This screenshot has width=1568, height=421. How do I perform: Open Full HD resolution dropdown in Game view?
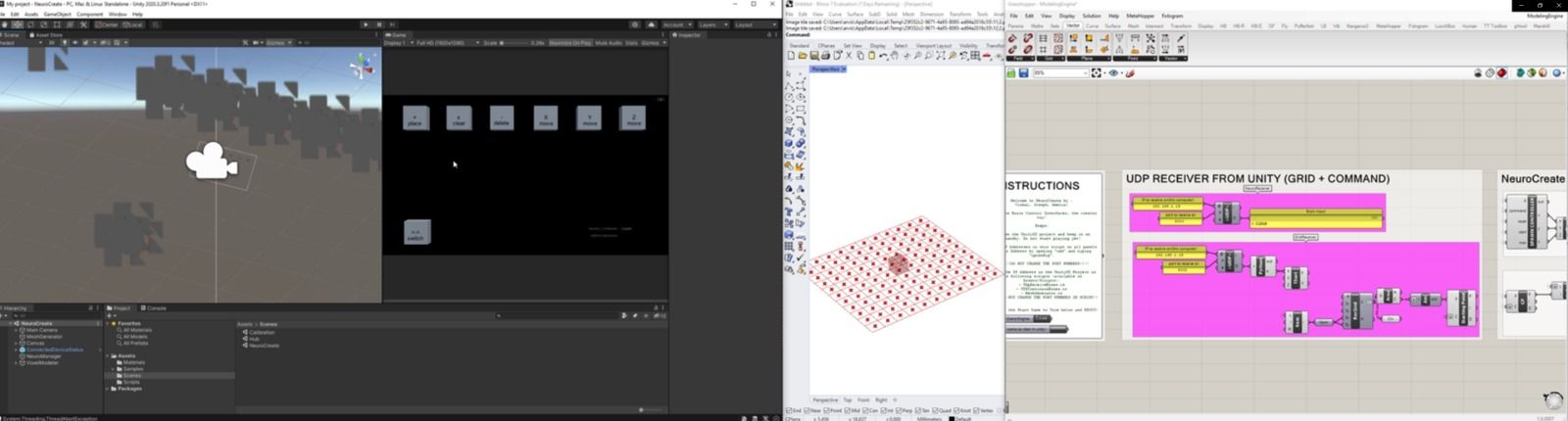coord(447,42)
